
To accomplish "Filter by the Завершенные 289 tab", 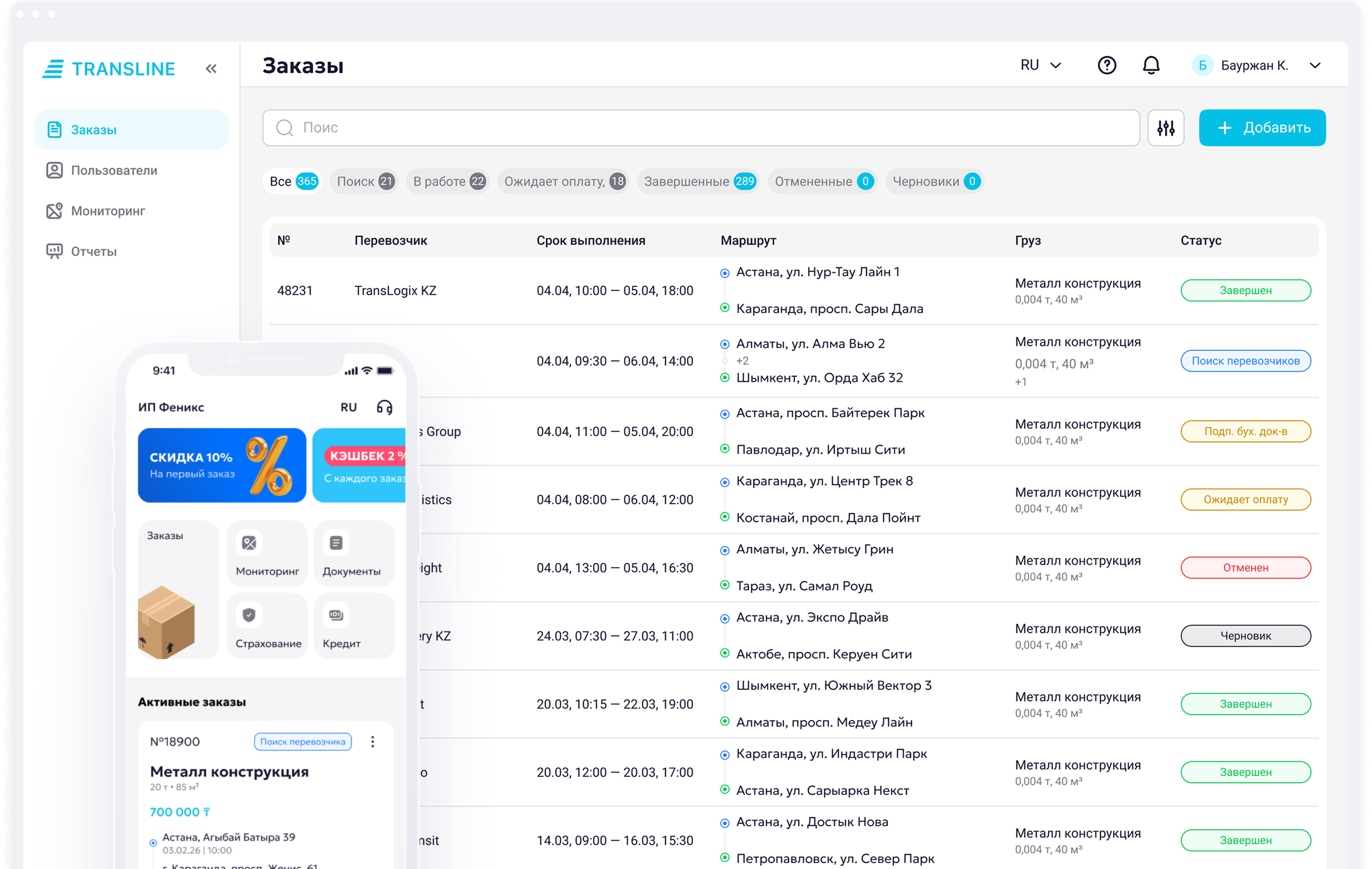I will [x=699, y=182].
